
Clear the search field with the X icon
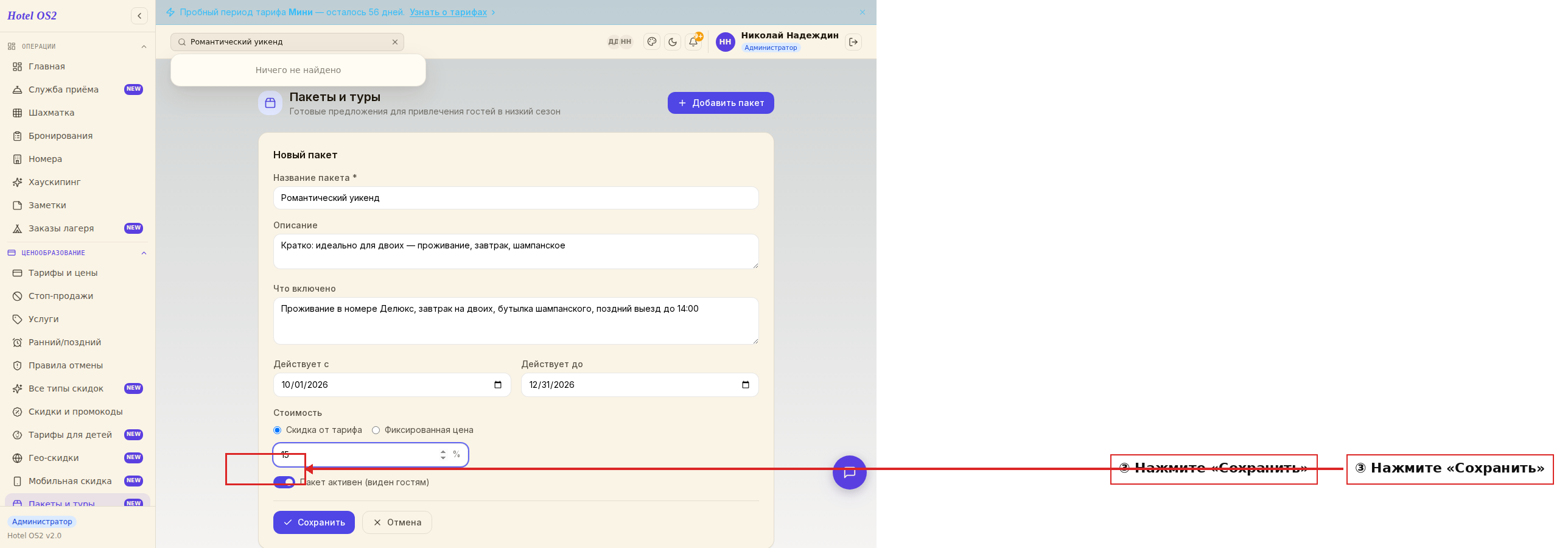pos(395,42)
